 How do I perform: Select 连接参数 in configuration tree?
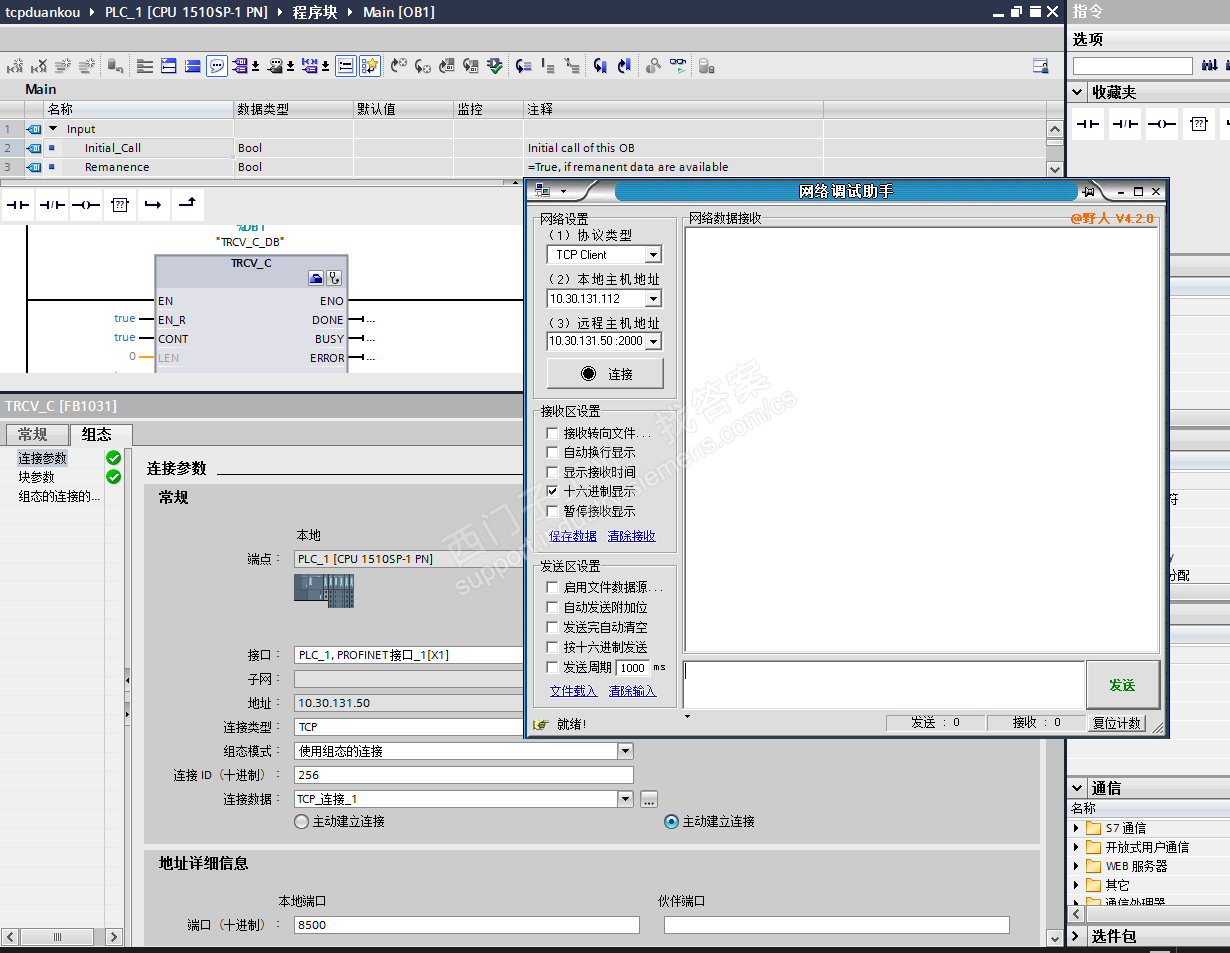click(43, 458)
